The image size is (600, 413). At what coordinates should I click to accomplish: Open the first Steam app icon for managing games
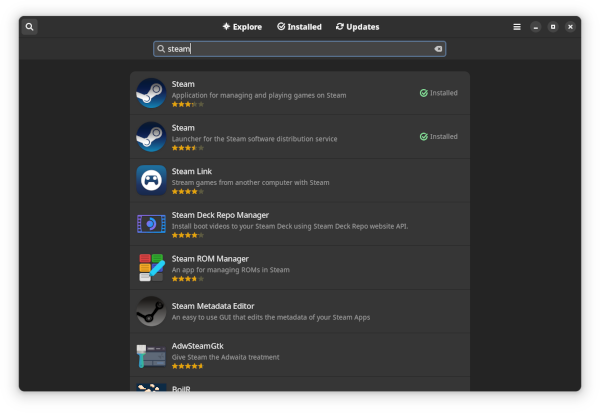tap(151, 93)
